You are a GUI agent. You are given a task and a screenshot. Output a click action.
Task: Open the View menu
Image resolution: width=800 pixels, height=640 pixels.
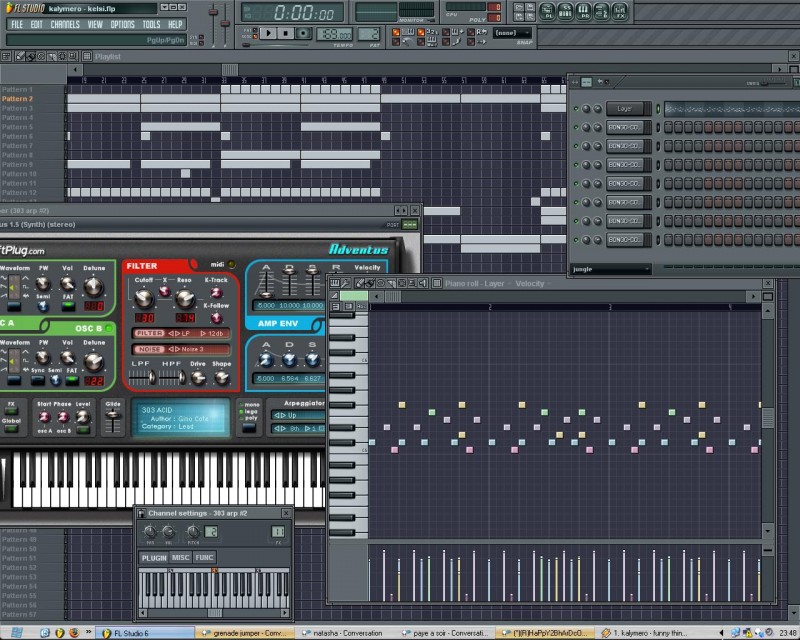tap(95, 24)
